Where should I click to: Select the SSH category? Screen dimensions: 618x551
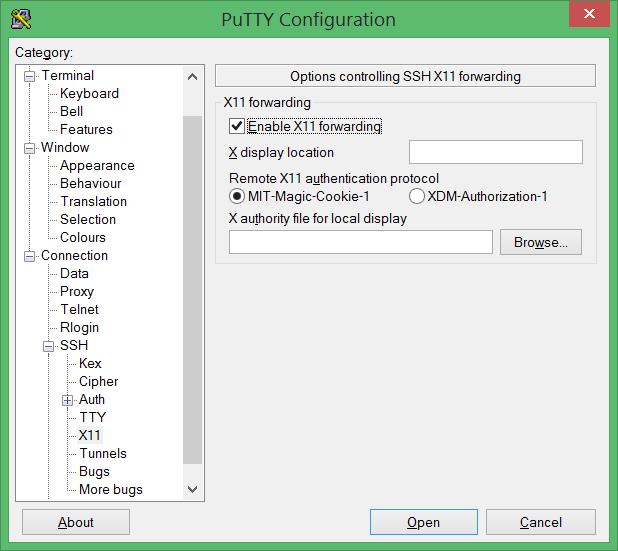pyautogui.click(x=74, y=345)
